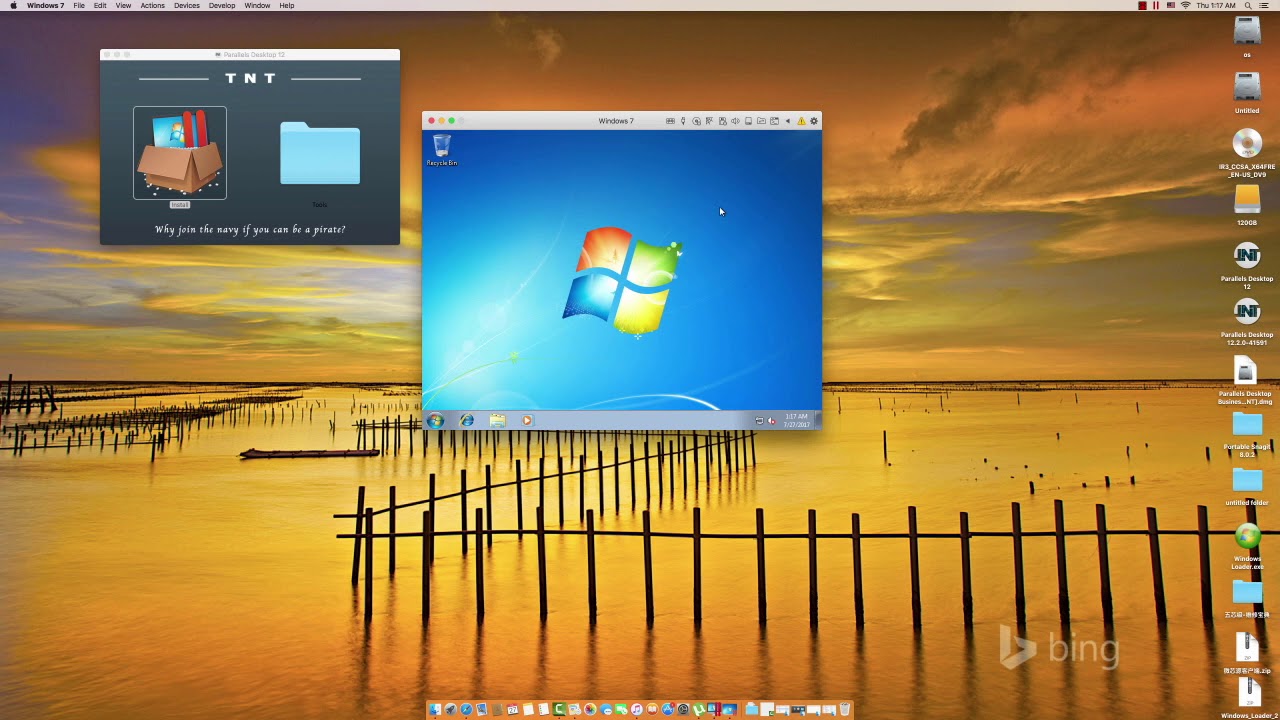Click the clock in Windows 7 taskbar
The height and width of the screenshot is (720, 1280).
click(x=796, y=421)
